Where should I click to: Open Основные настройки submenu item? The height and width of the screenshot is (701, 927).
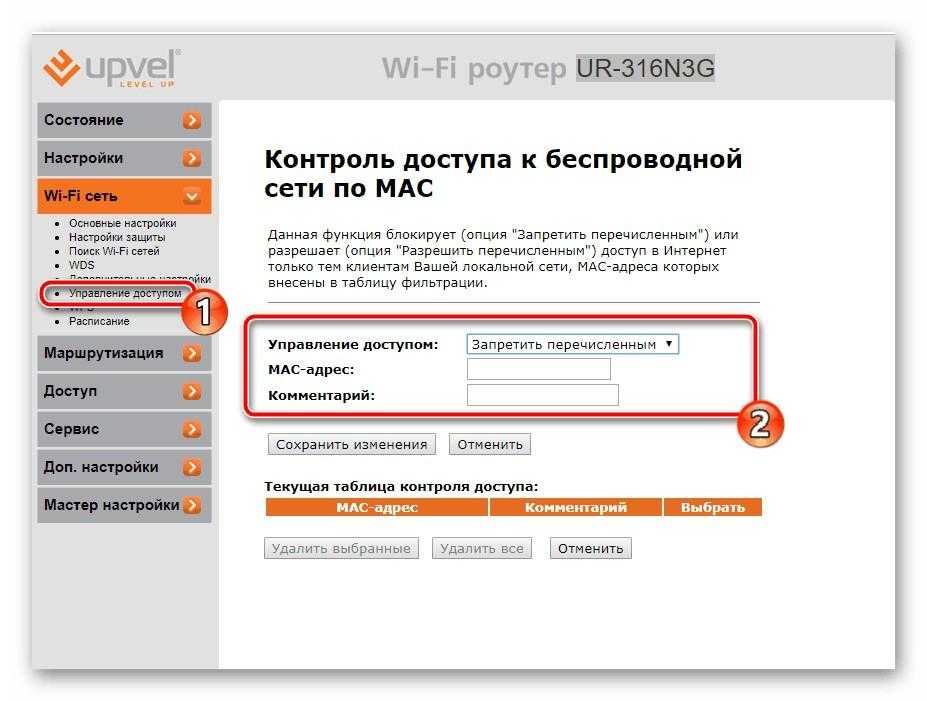point(122,223)
